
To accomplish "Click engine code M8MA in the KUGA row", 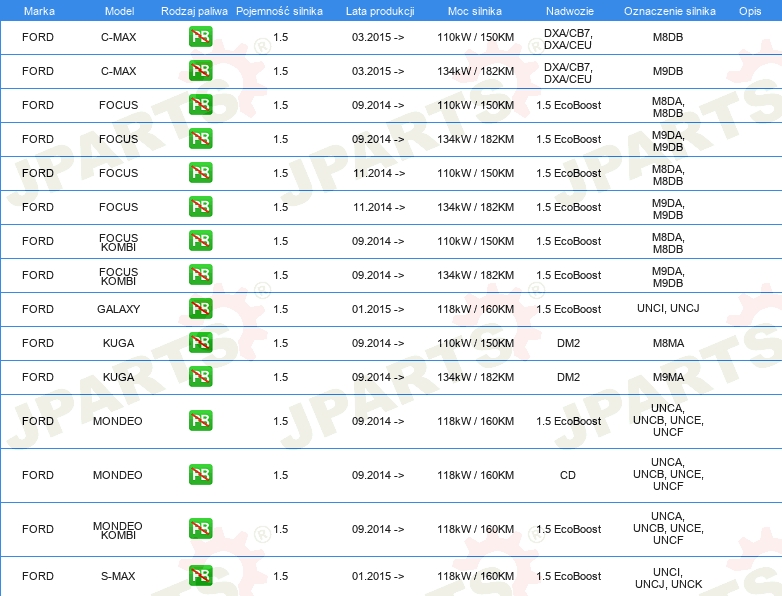I will pyautogui.click(x=668, y=343).
